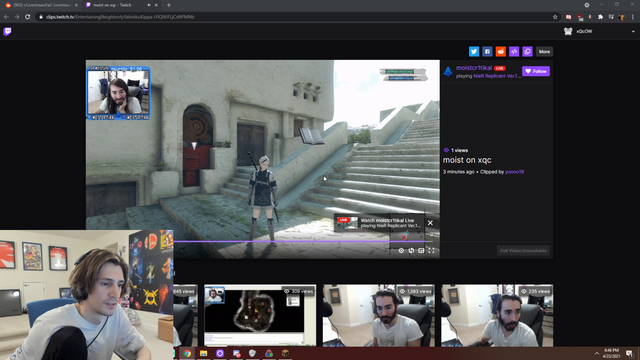Screen dimensions: 640x360
Task: Open the More sharing options
Action: coord(544,51)
